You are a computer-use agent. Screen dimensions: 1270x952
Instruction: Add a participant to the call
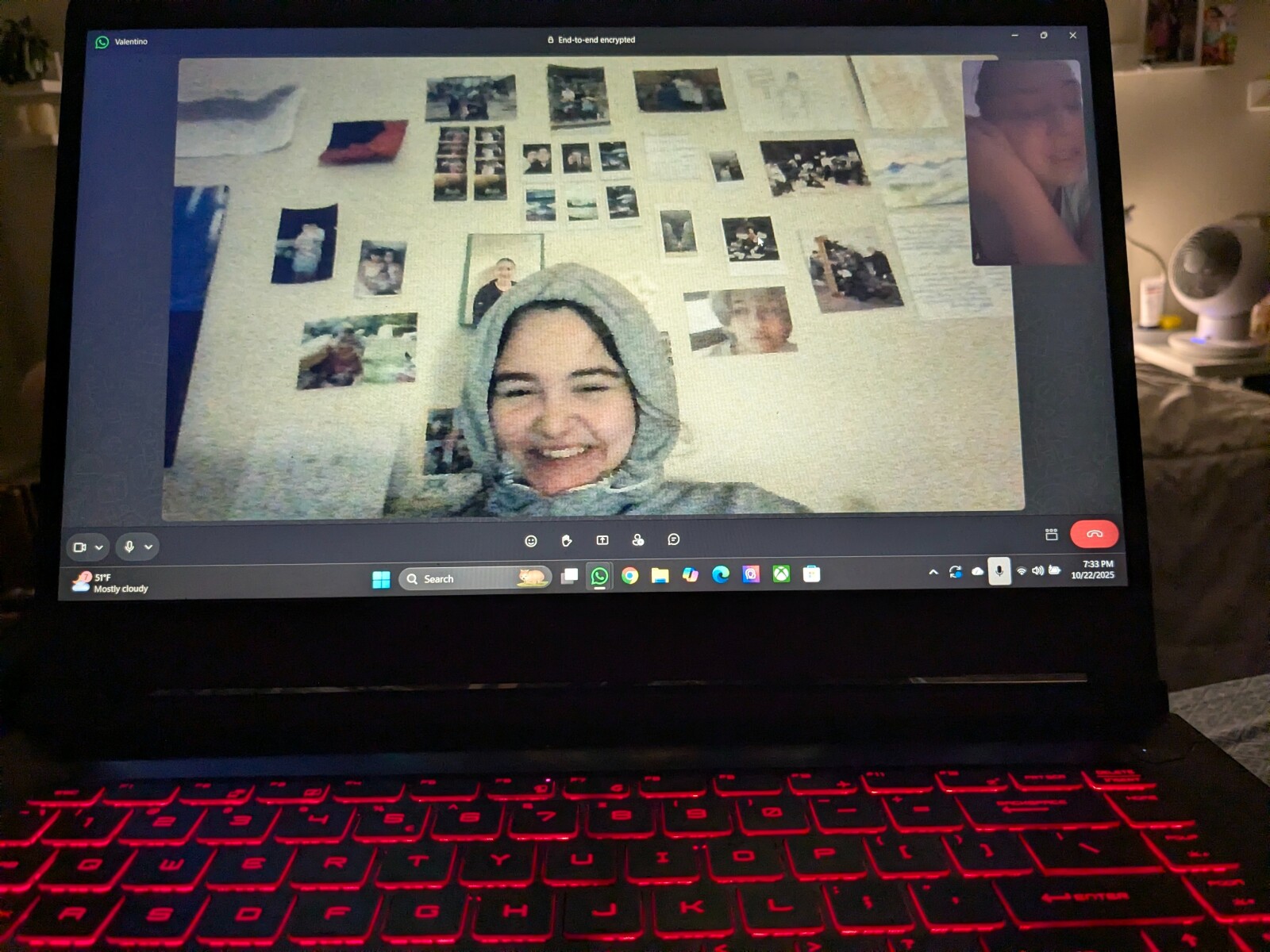(637, 540)
